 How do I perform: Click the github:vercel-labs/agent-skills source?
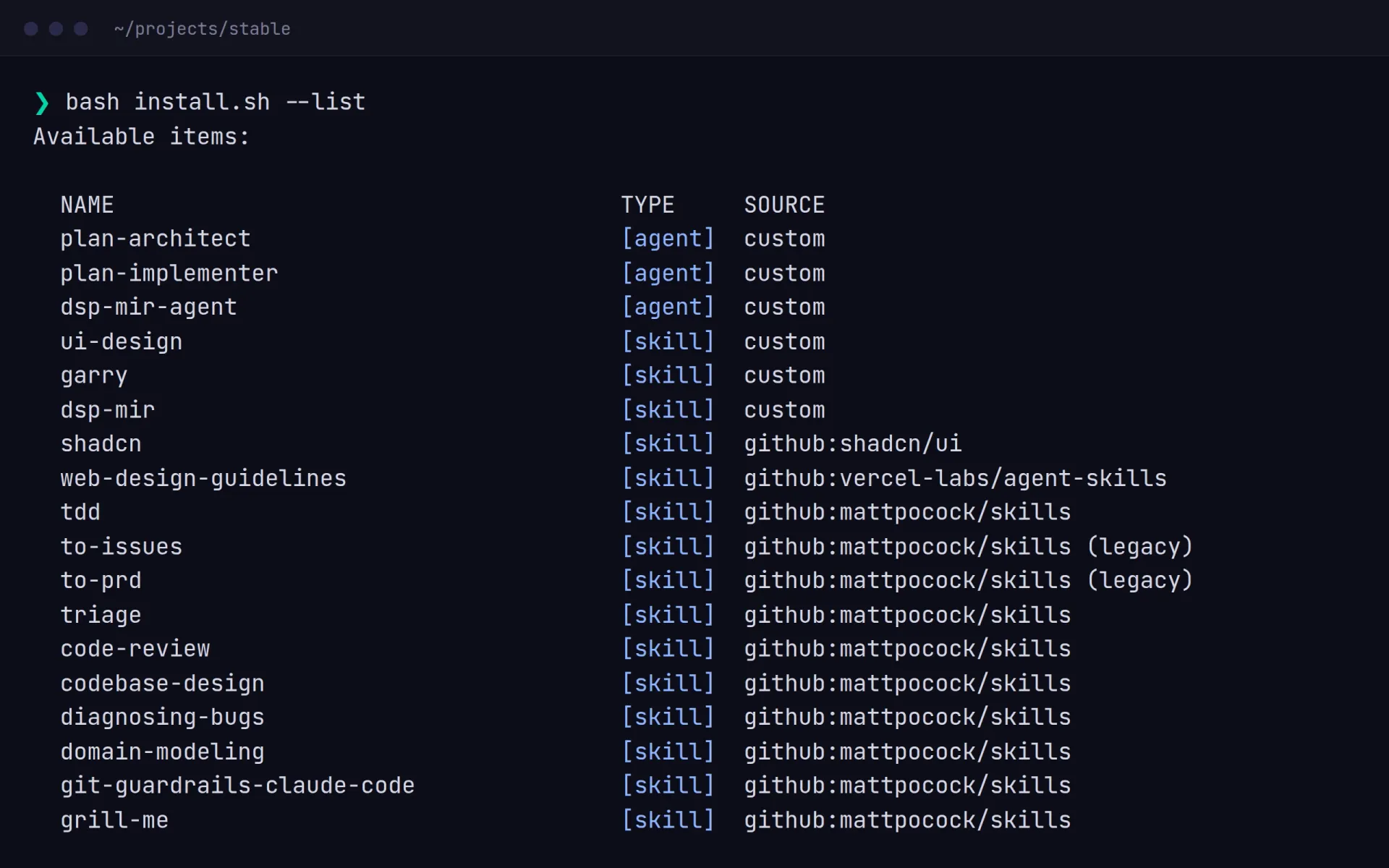click(955, 478)
